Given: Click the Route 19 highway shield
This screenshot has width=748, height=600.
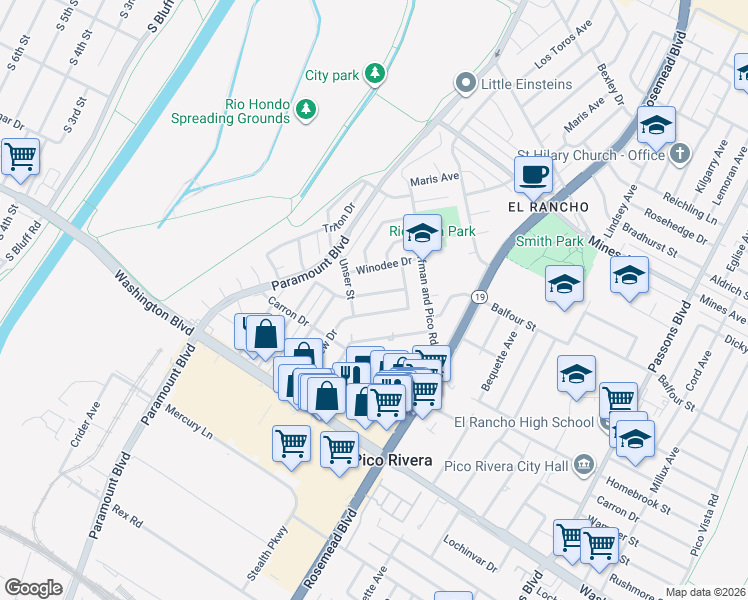Looking at the screenshot, I should point(480,298).
